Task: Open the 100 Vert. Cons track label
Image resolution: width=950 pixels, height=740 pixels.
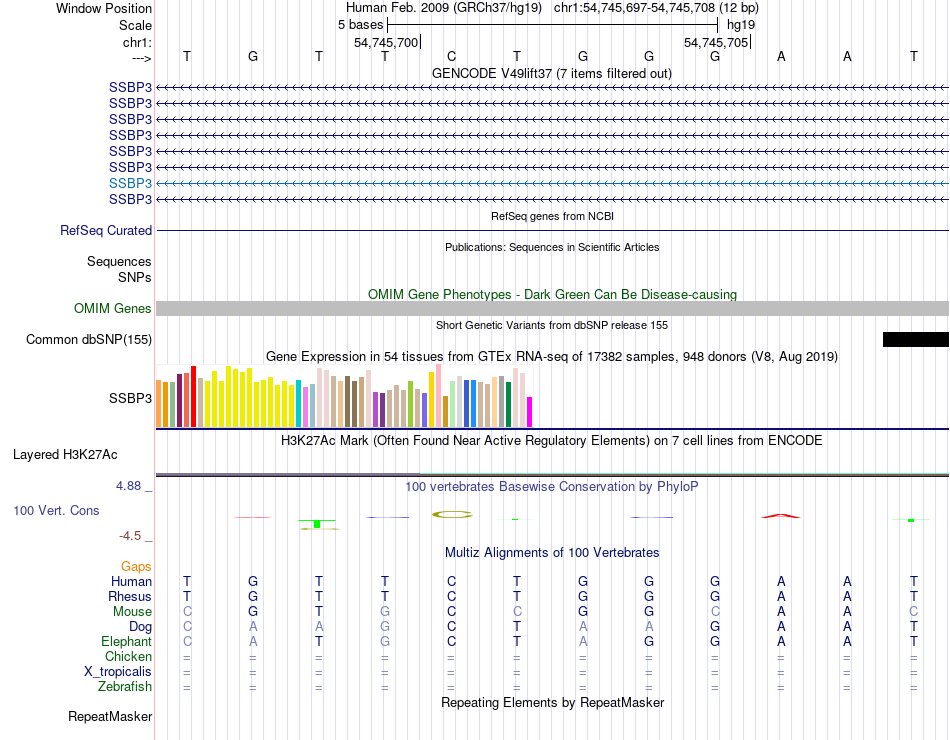Action: [x=56, y=510]
